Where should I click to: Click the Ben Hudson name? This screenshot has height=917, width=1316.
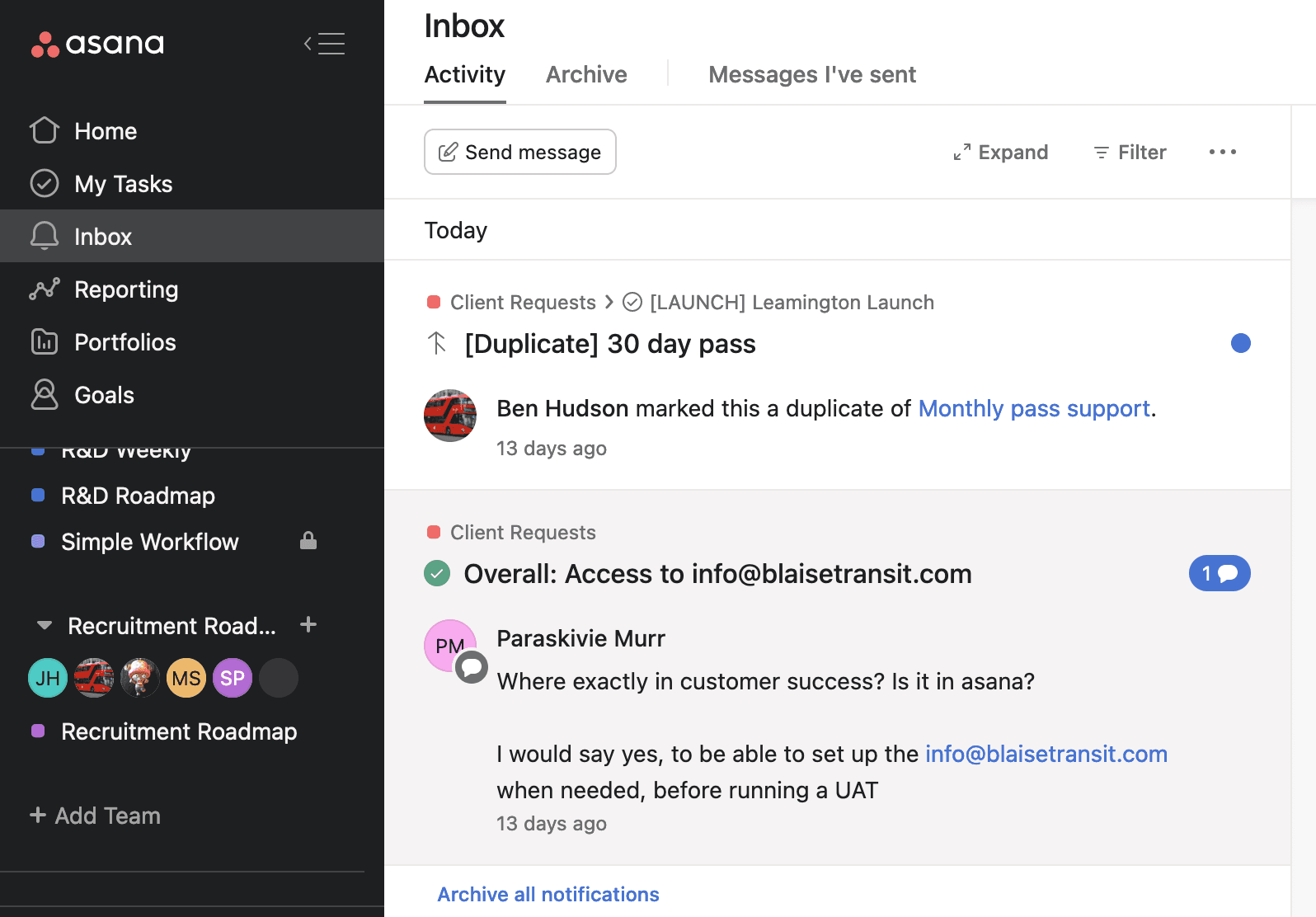pyautogui.click(x=562, y=408)
